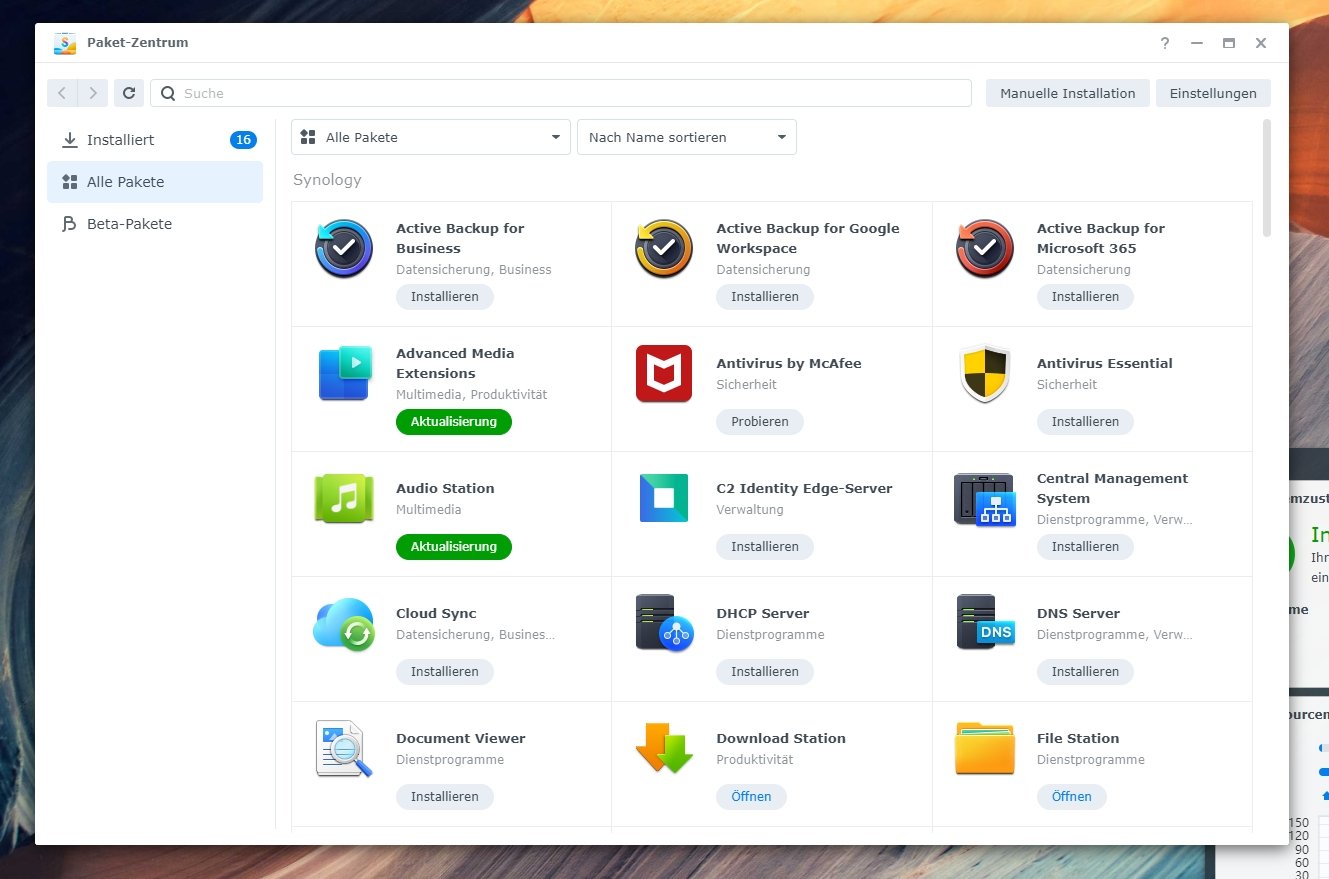1329x879 pixels.
Task: Open the Alle Pakete filter dropdown
Action: 430,136
